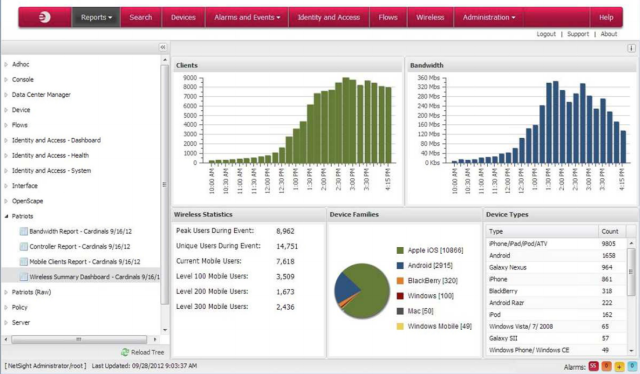The image size is (640, 374).
Task: Click Device Types table scrollbar thumb
Action: 631,272
